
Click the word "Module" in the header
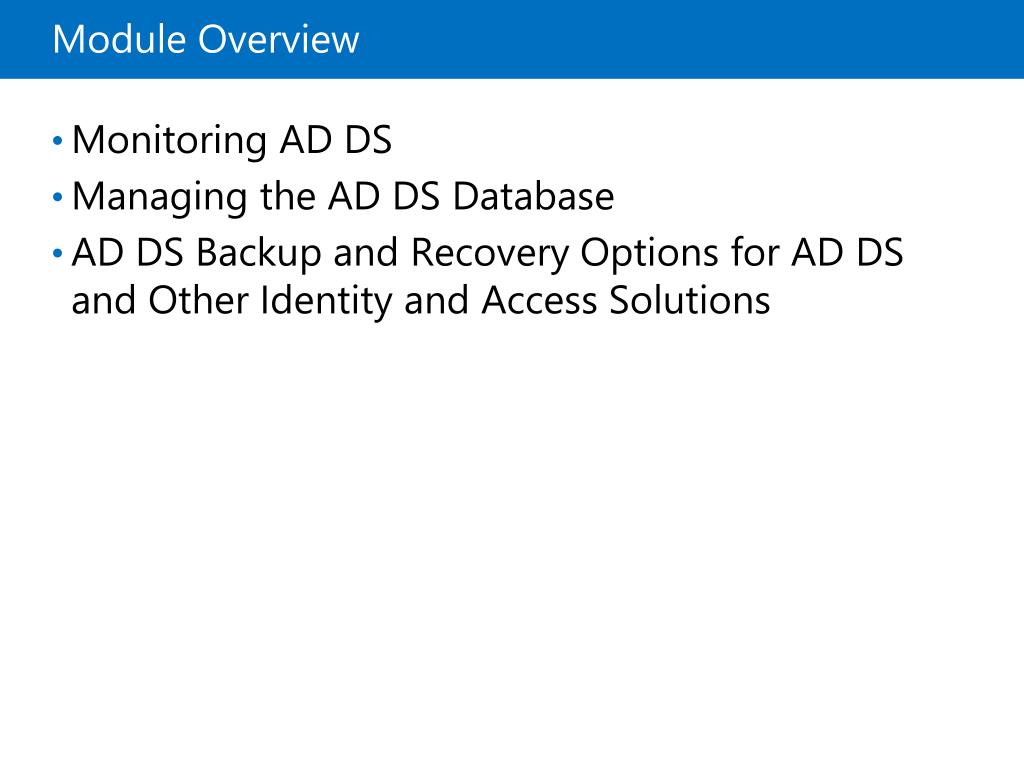click(x=120, y=39)
